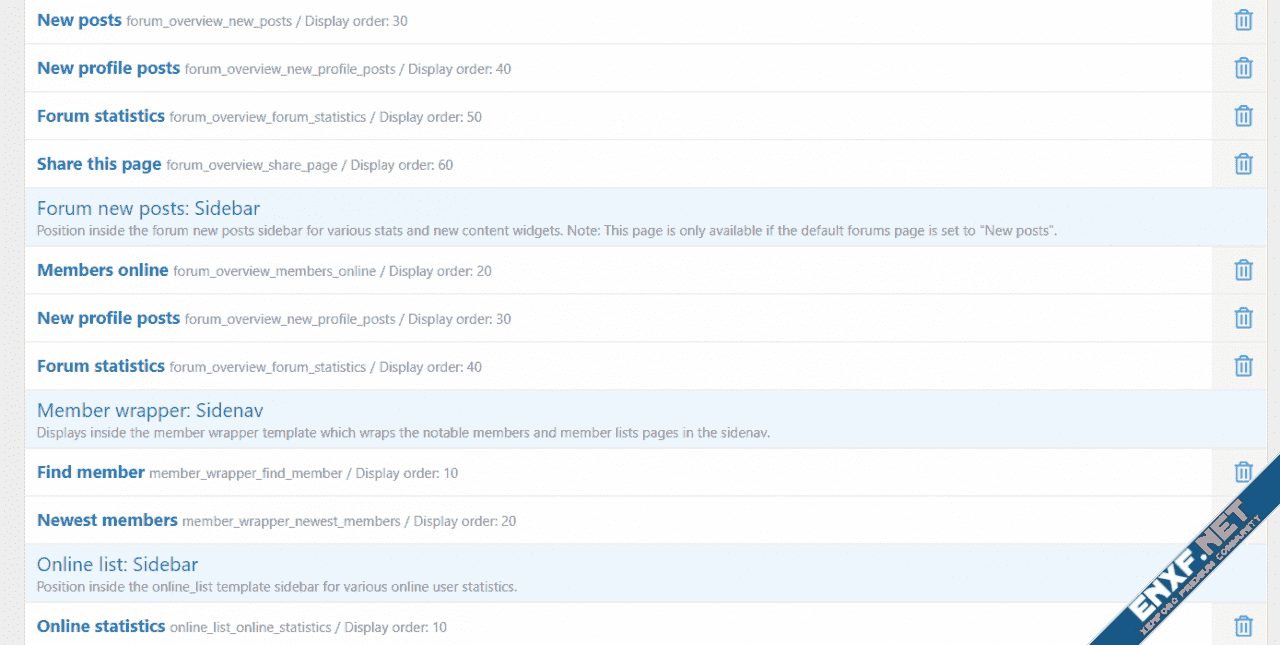This screenshot has width=1280, height=645.
Task: Open New profile posts with display order 30
Action: [x=108, y=318]
